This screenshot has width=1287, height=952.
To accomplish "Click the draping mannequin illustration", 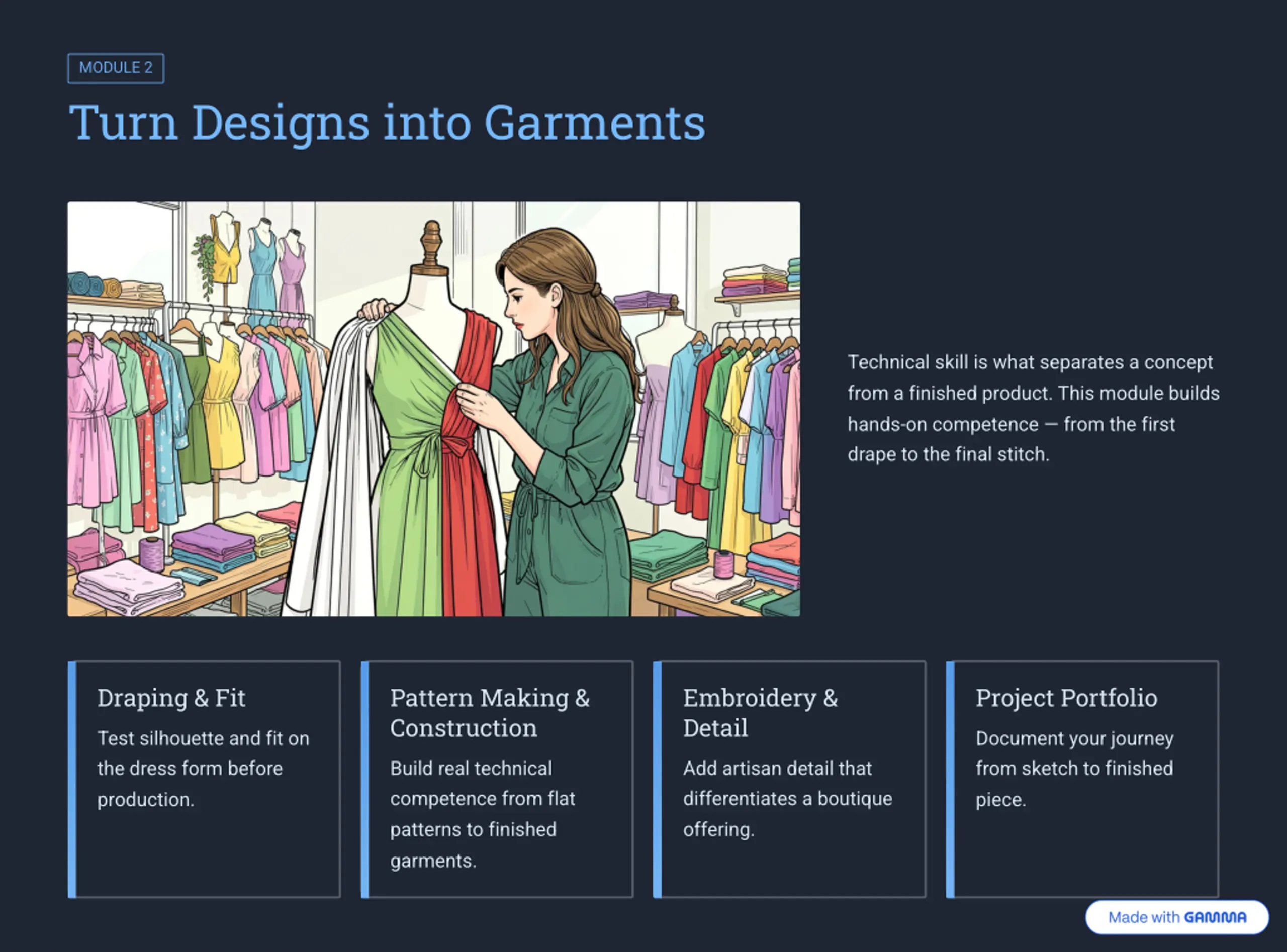I will tap(433, 409).
